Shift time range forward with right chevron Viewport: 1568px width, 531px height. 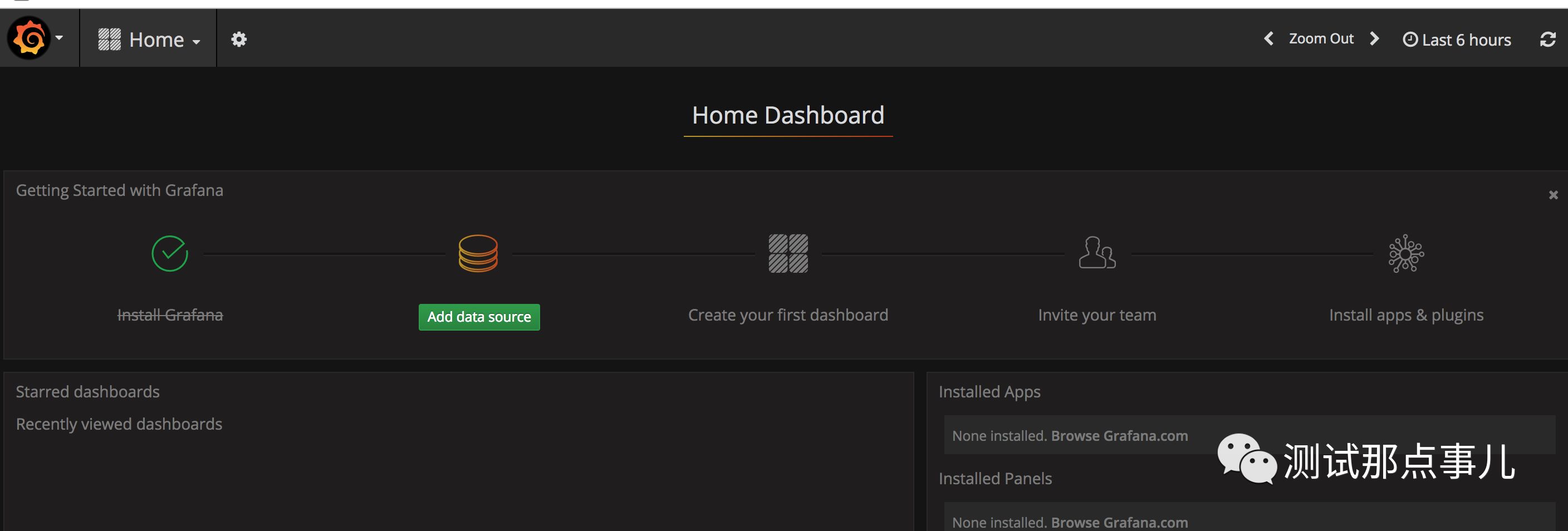1374,39
